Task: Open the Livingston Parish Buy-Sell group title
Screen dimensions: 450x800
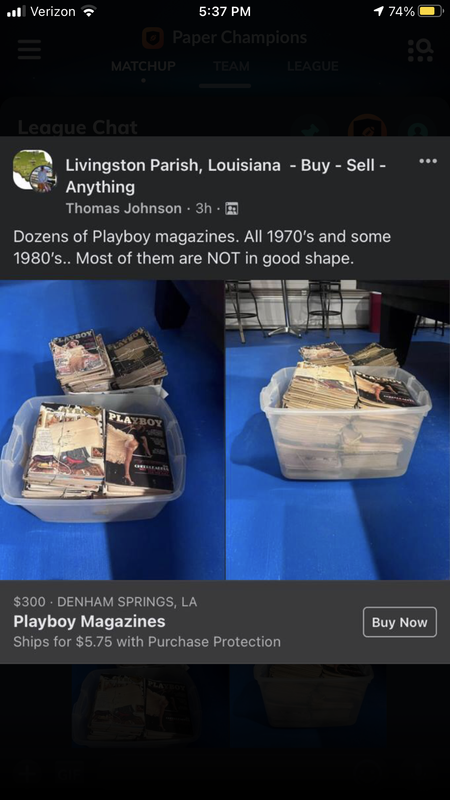Action: [226, 176]
